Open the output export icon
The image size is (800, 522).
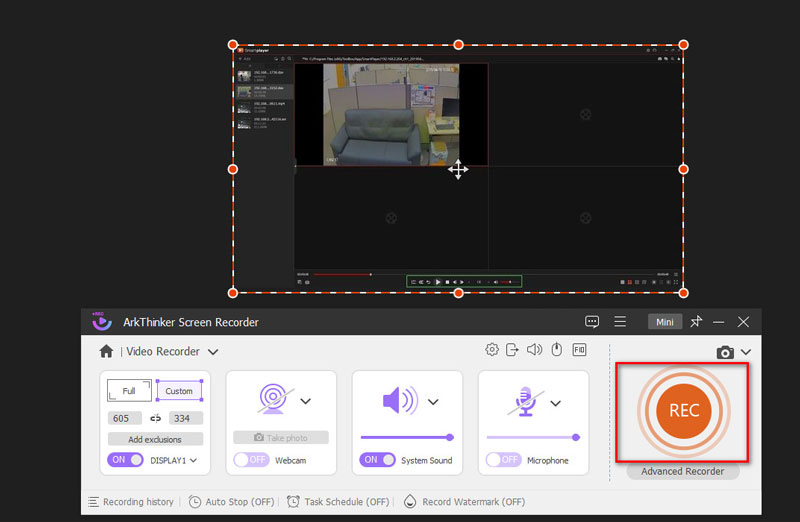click(x=512, y=350)
